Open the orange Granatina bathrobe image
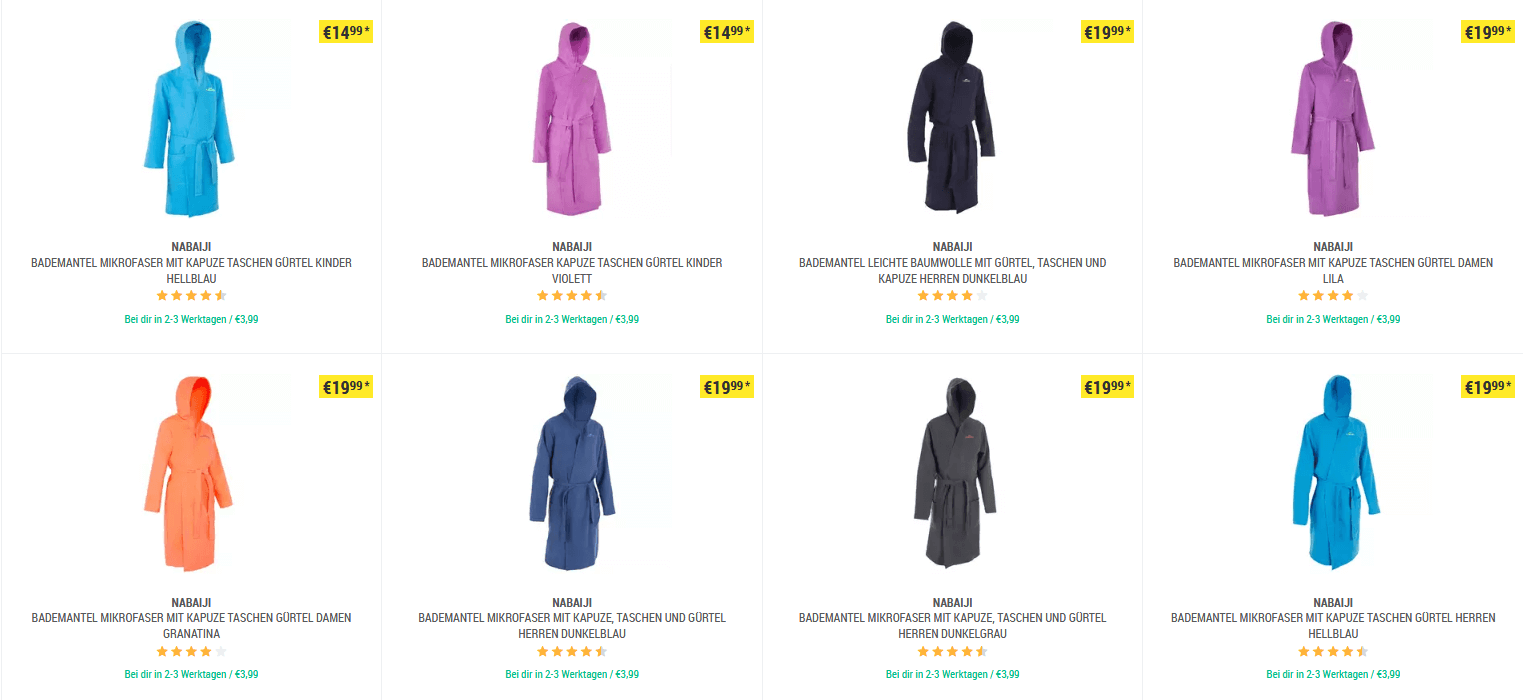This screenshot has width=1523, height=700. [190, 473]
